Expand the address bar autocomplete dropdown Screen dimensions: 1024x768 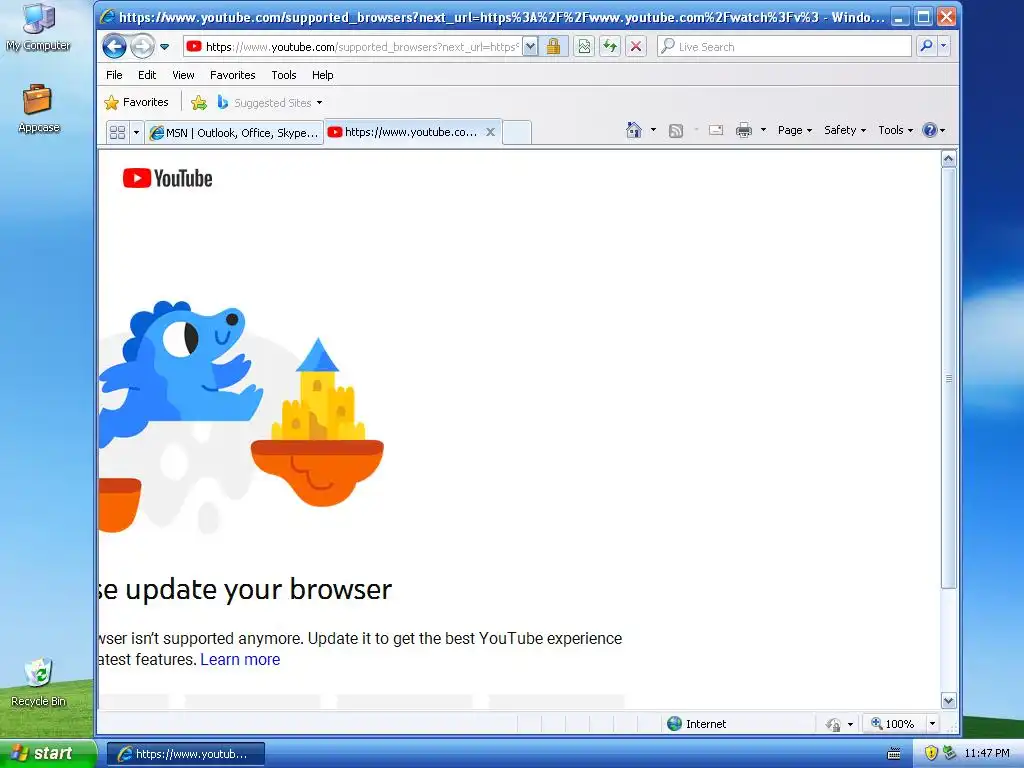[x=530, y=46]
